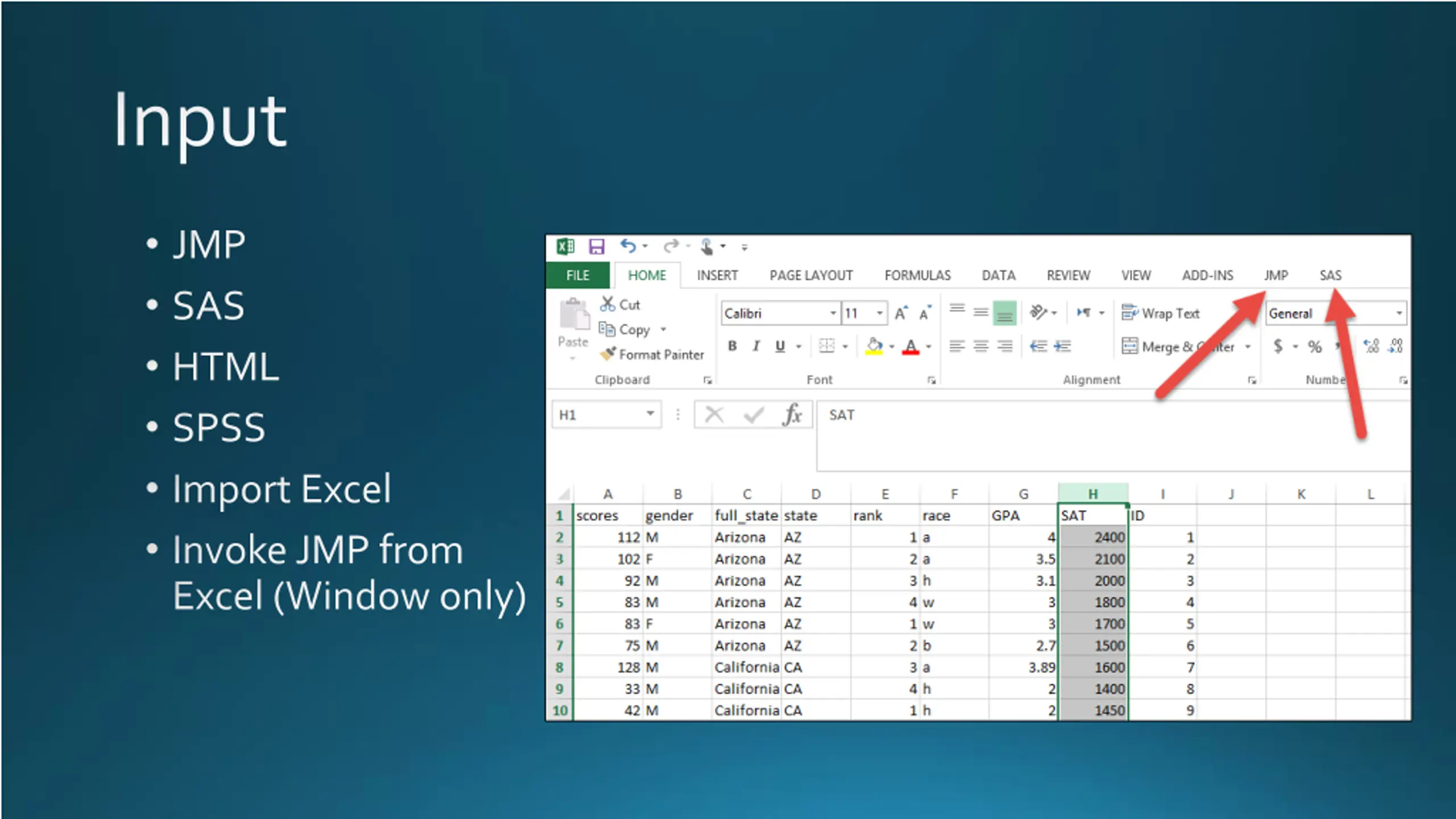The image size is (1456, 819).
Task: Open the FORMULAS tab
Action: (917, 275)
